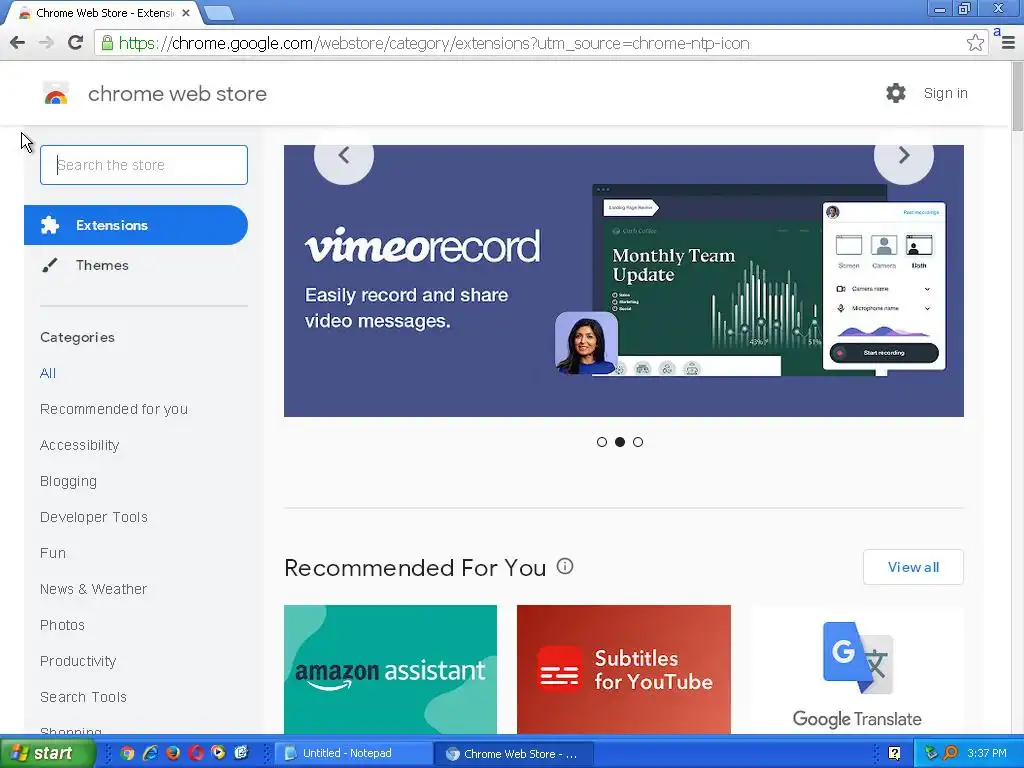Open the Fun category
The image size is (1024, 768).
(53, 552)
